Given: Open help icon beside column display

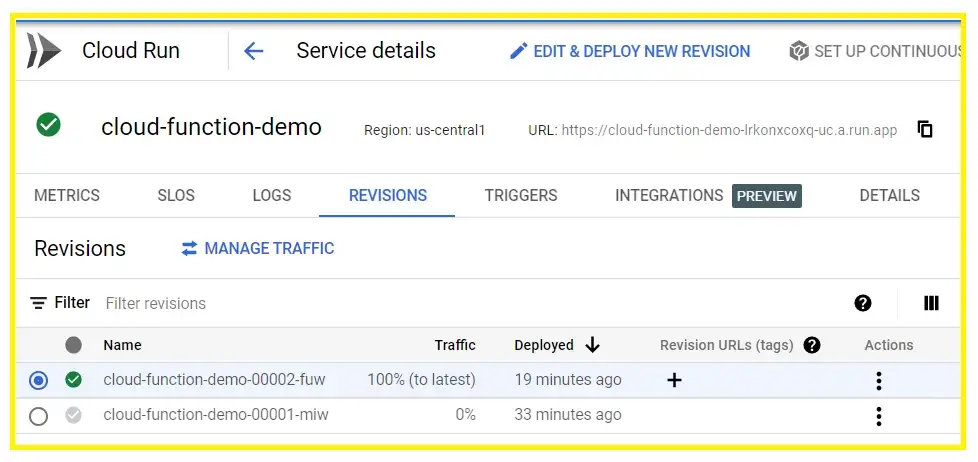Looking at the screenshot, I should (x=863, y=303).
